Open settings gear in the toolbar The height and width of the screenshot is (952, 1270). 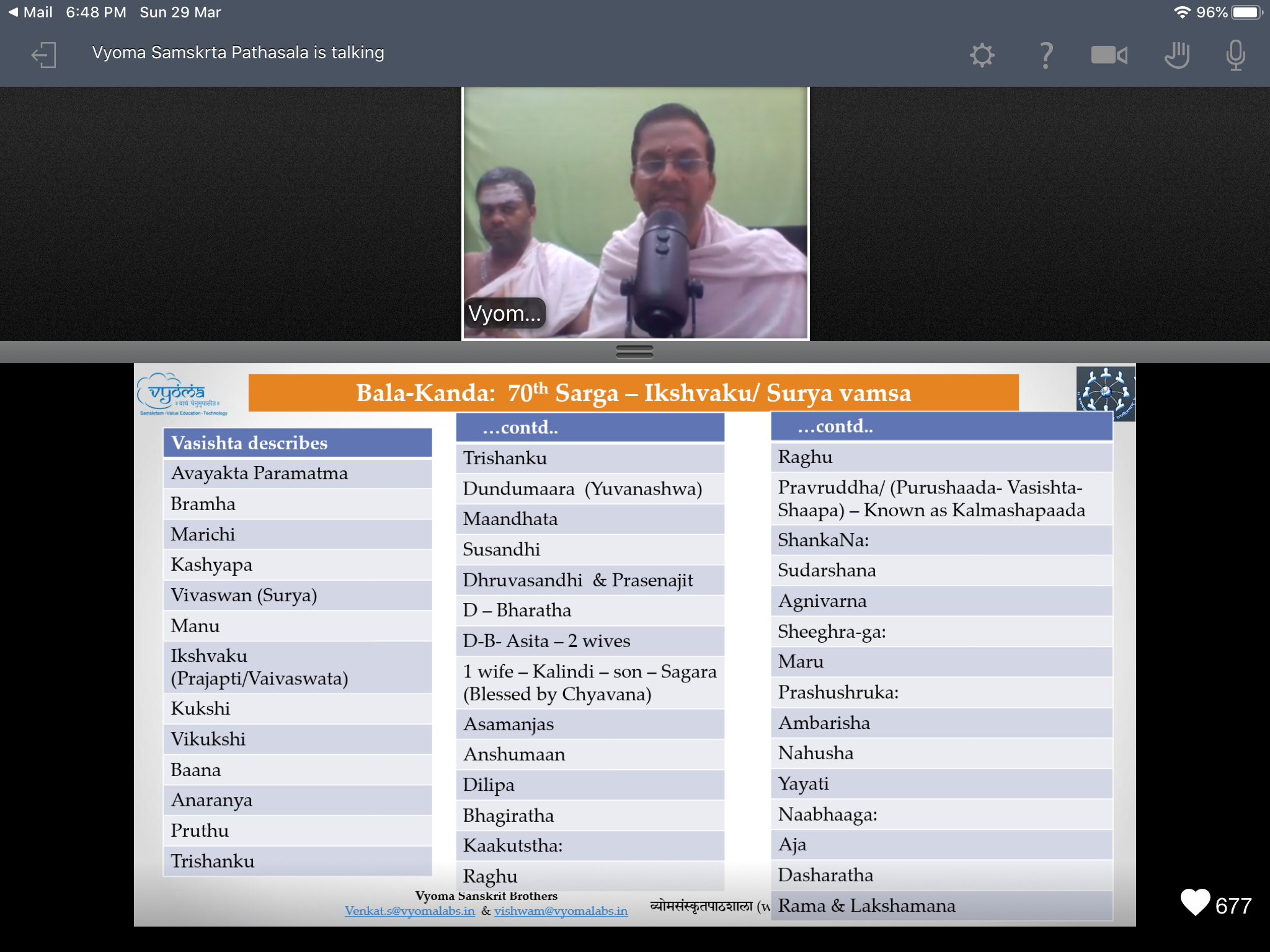point(982,55)
